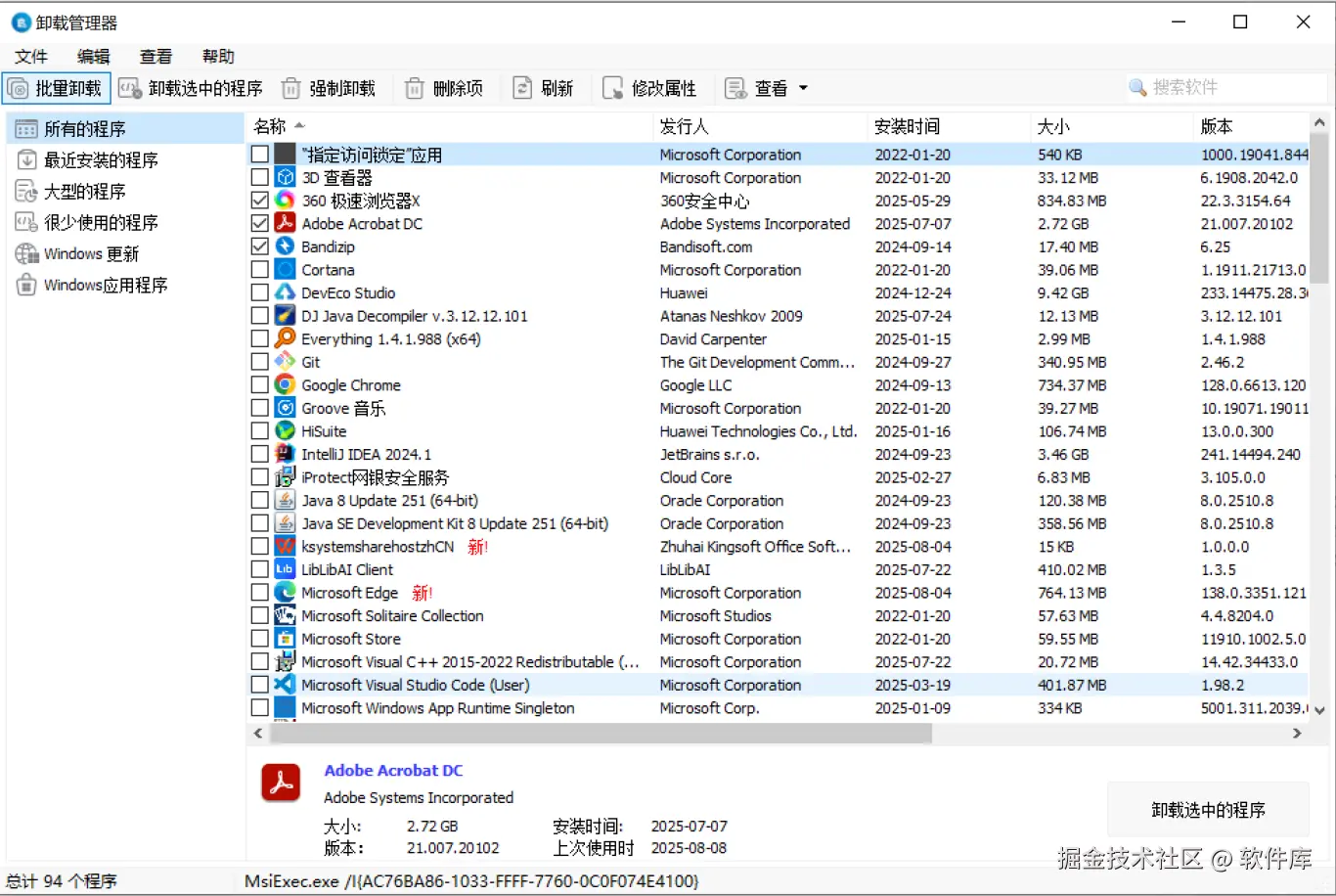Click in the 搜索软件 search field
Image resolution: width=1336 pixels, height=896 pixels.
pos(1226,88)
